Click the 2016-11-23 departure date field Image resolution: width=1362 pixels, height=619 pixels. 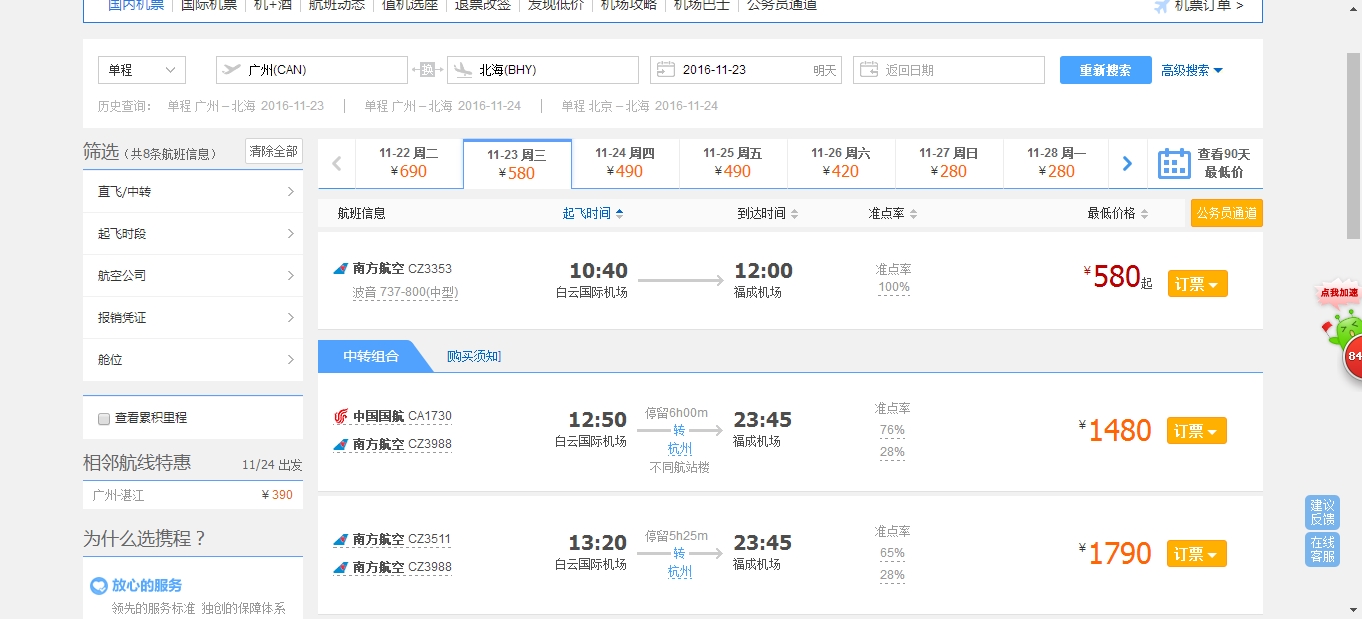click(x=746, y=70)
